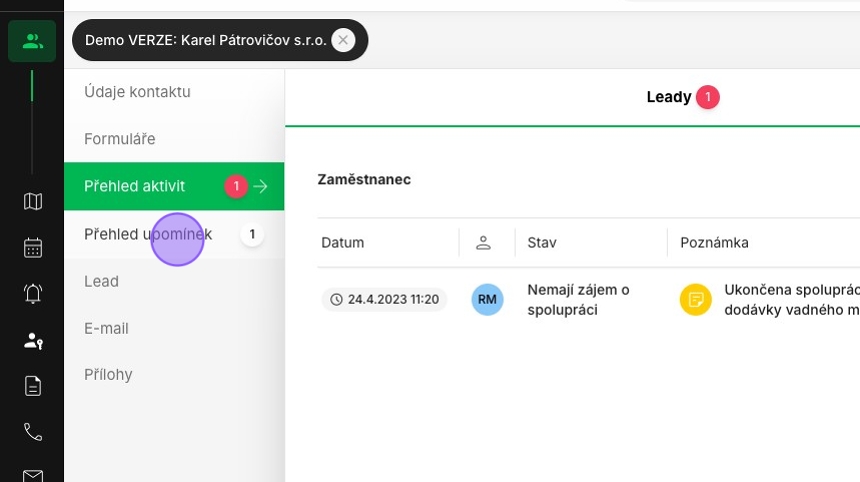Open the phone calls icon
This screenshot has height=482, width=860.
33,432
